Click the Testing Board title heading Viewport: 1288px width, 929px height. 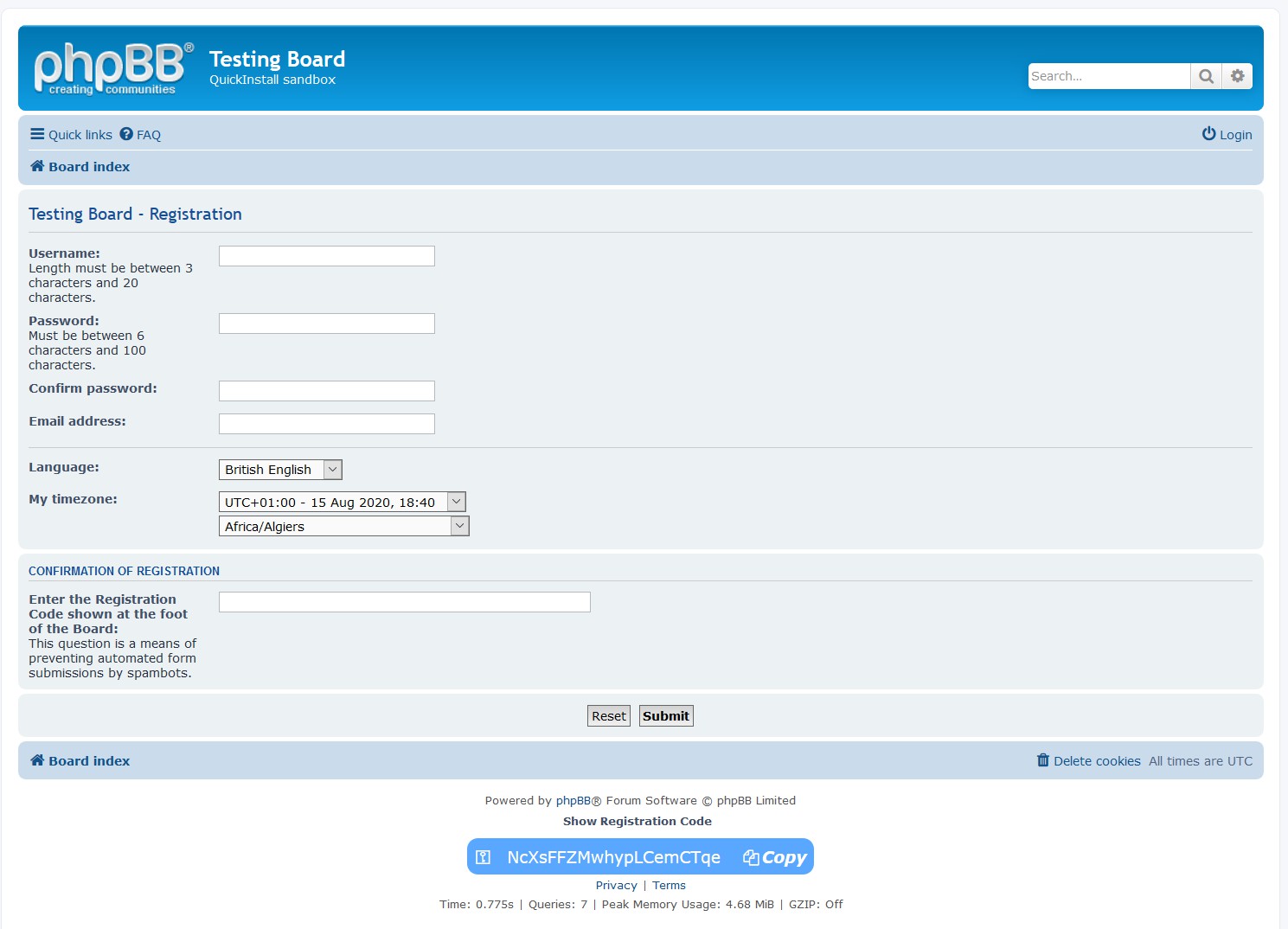point(277,59)
